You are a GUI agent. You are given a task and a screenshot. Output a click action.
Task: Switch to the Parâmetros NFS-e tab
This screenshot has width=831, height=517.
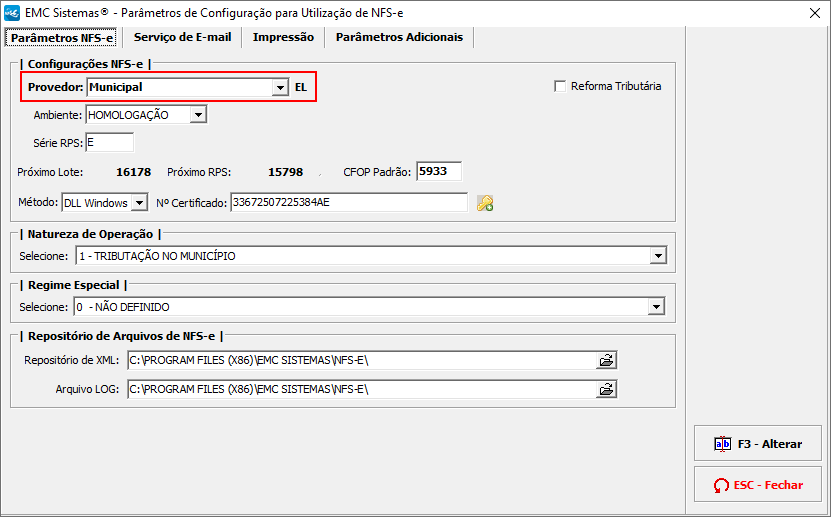pyautogui.click(x=62, y=38)
